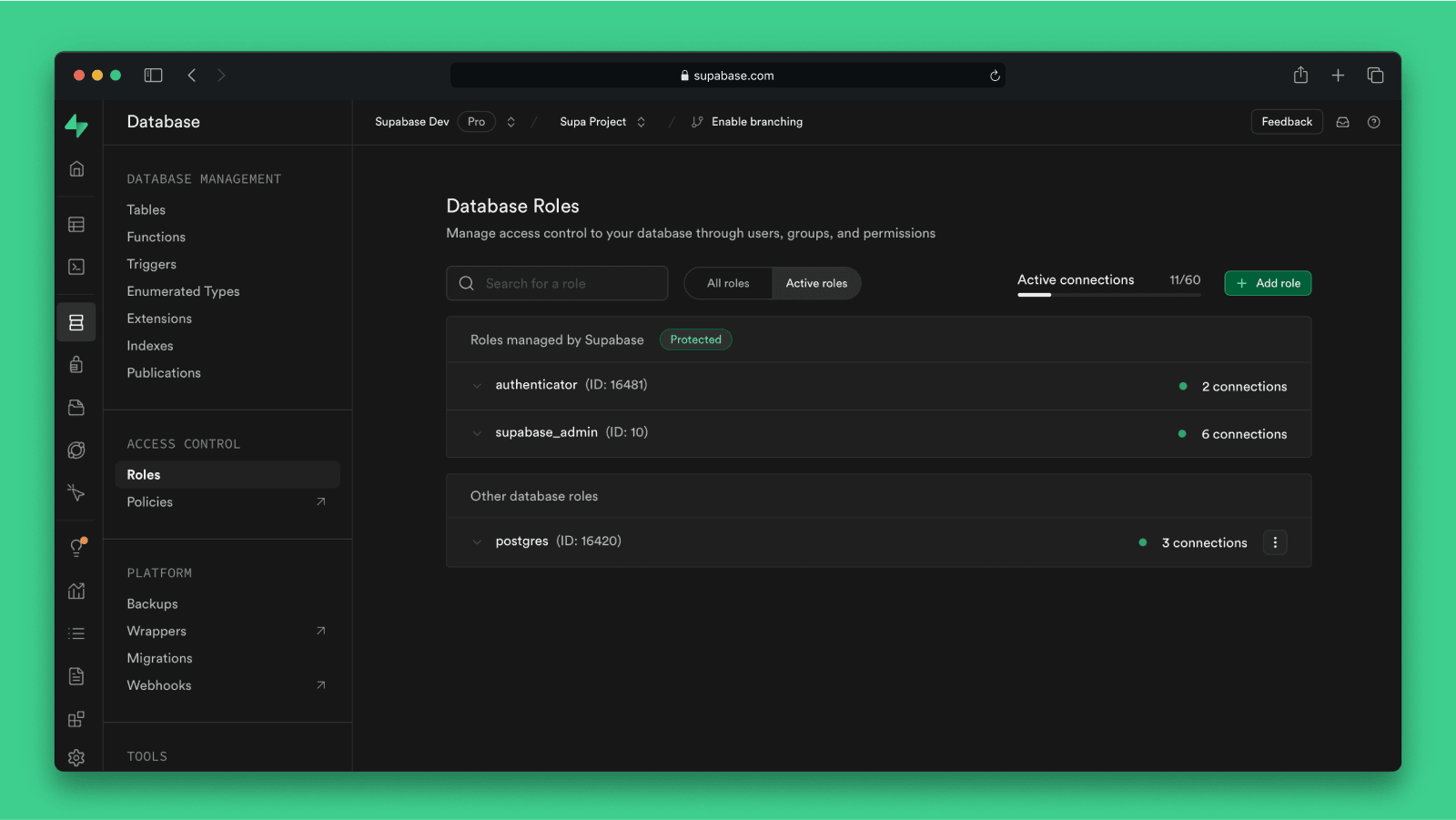Toggle the browser sidebar icon

click(x=153, y=76)
